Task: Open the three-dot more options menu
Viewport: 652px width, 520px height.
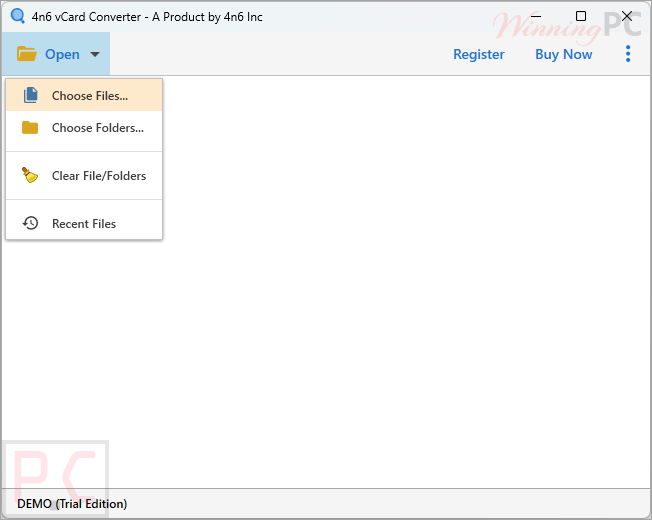Action: click(628, 54)
